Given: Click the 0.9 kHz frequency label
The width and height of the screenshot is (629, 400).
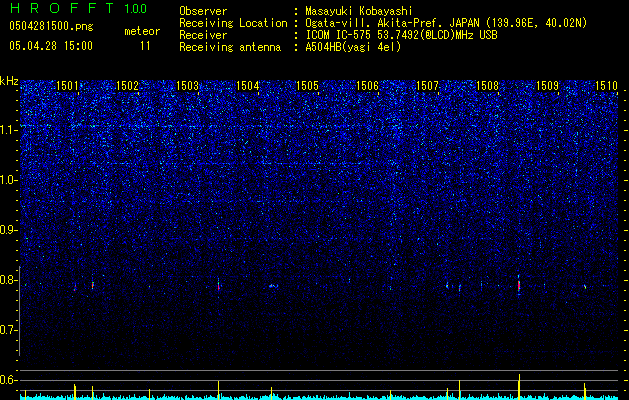Looking at the screenshot, I should tap(8, 230).
